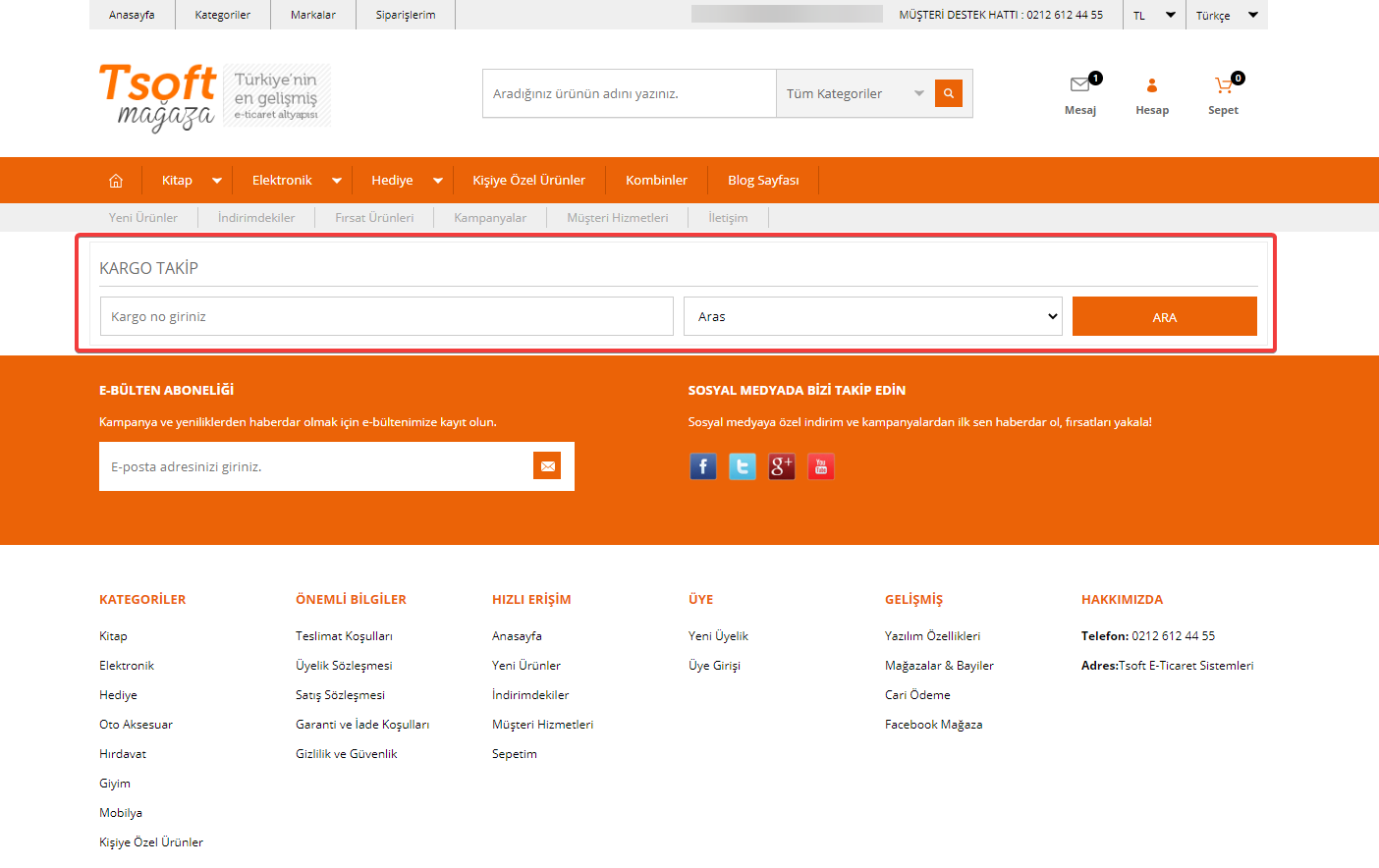Open Satış Sözleşmesi footer link
This screenshot has height=868, width=1379.
pos(340,695)
